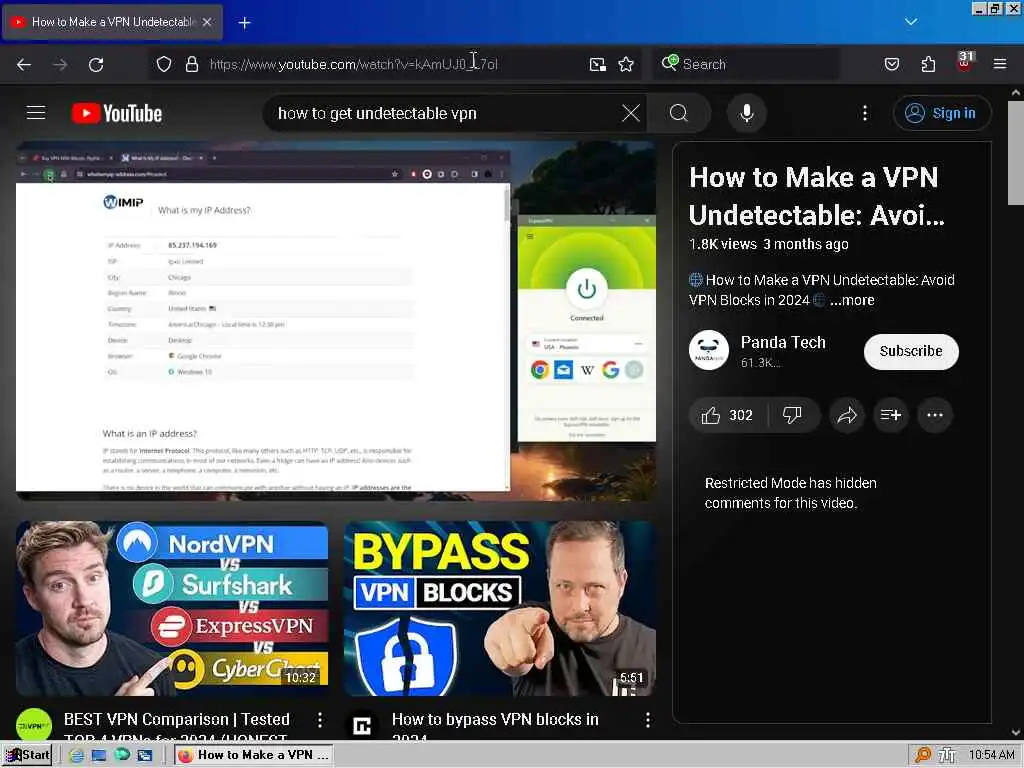The image size is (1024, 768).
Task: Click the video title How to Make a VPN Undetectable
Action: click(x=816, y=196)
